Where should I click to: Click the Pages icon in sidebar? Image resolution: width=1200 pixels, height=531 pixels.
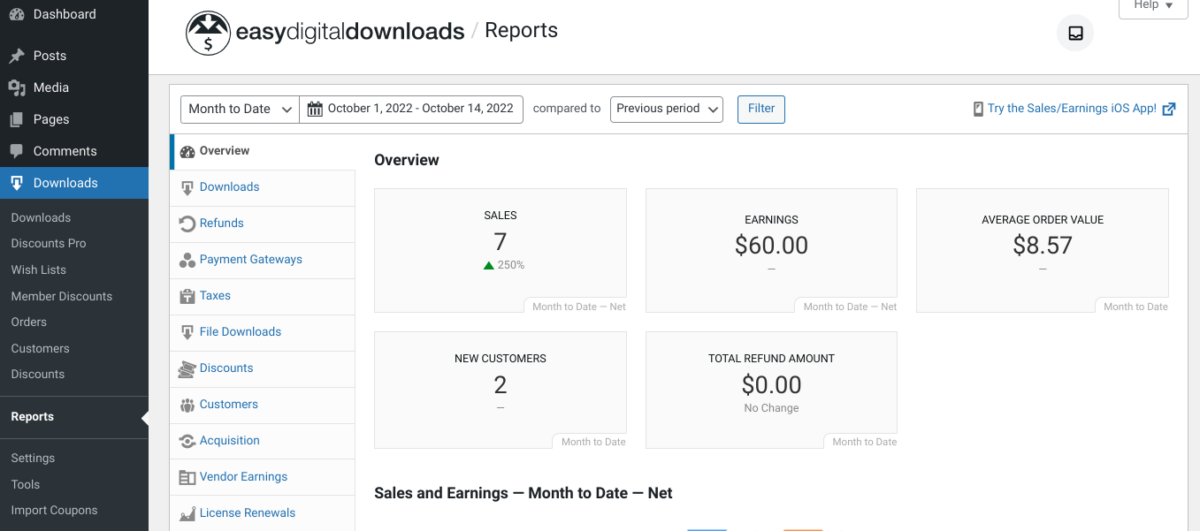point(17,120)
